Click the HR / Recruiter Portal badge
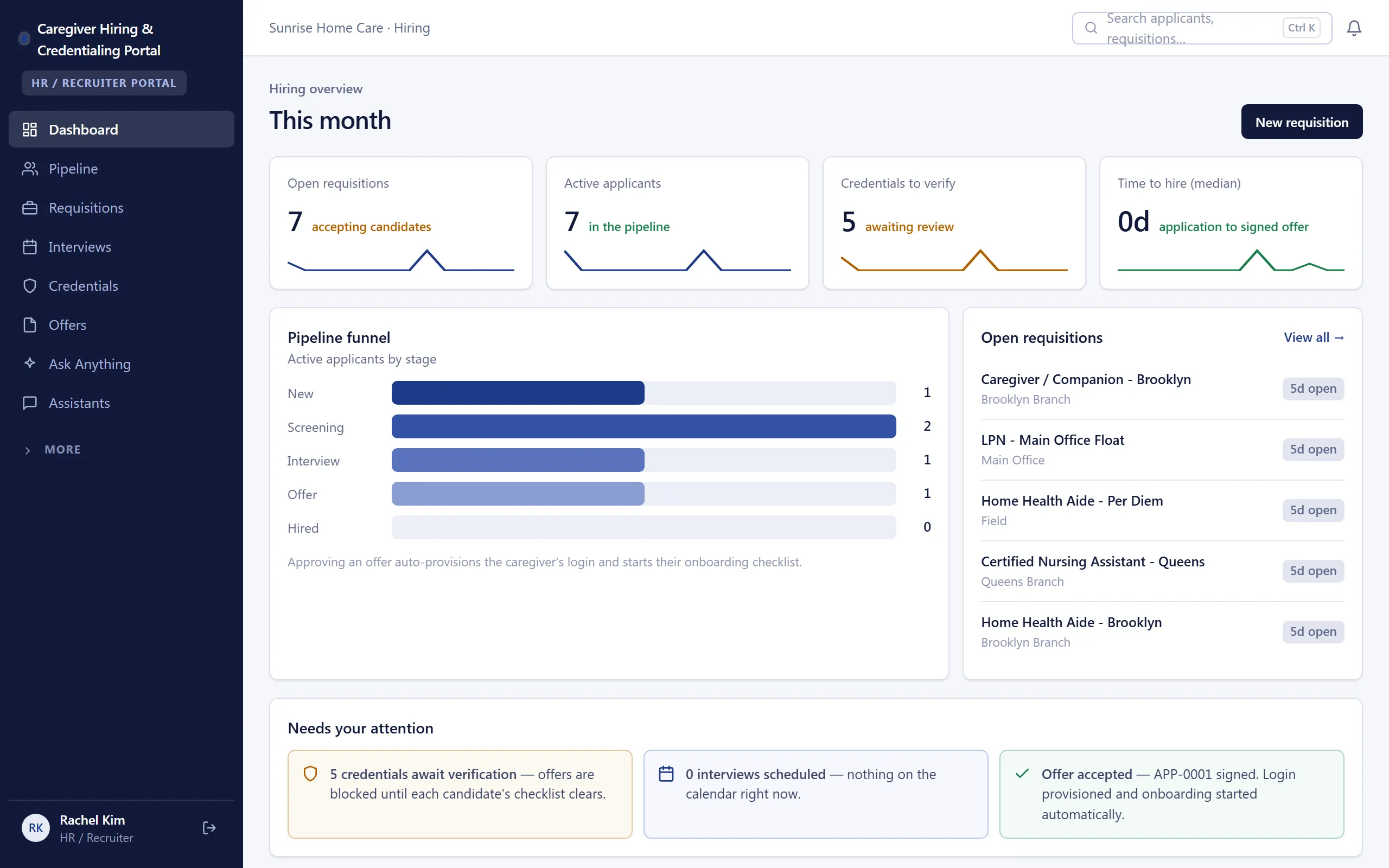 (x=104, y=83)
